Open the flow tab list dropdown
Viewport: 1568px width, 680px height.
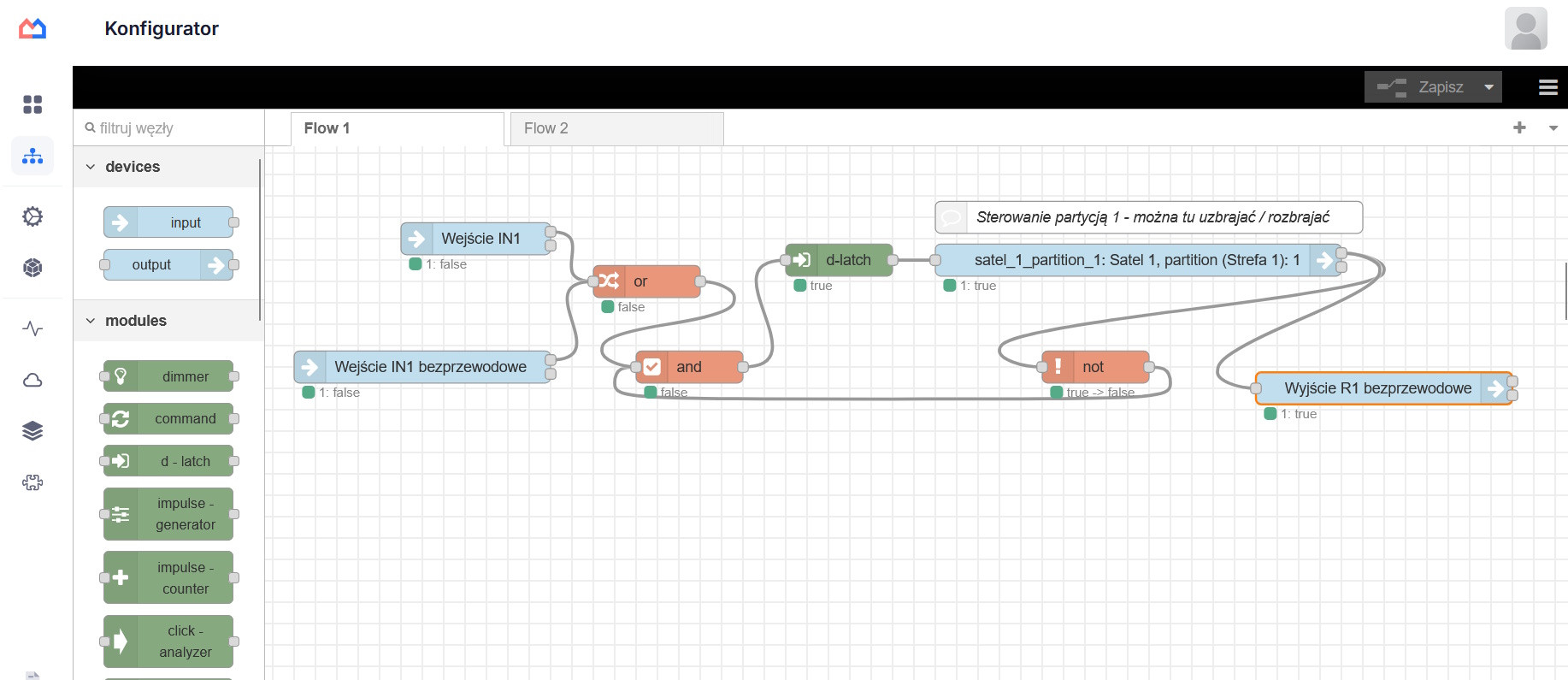1553,128
